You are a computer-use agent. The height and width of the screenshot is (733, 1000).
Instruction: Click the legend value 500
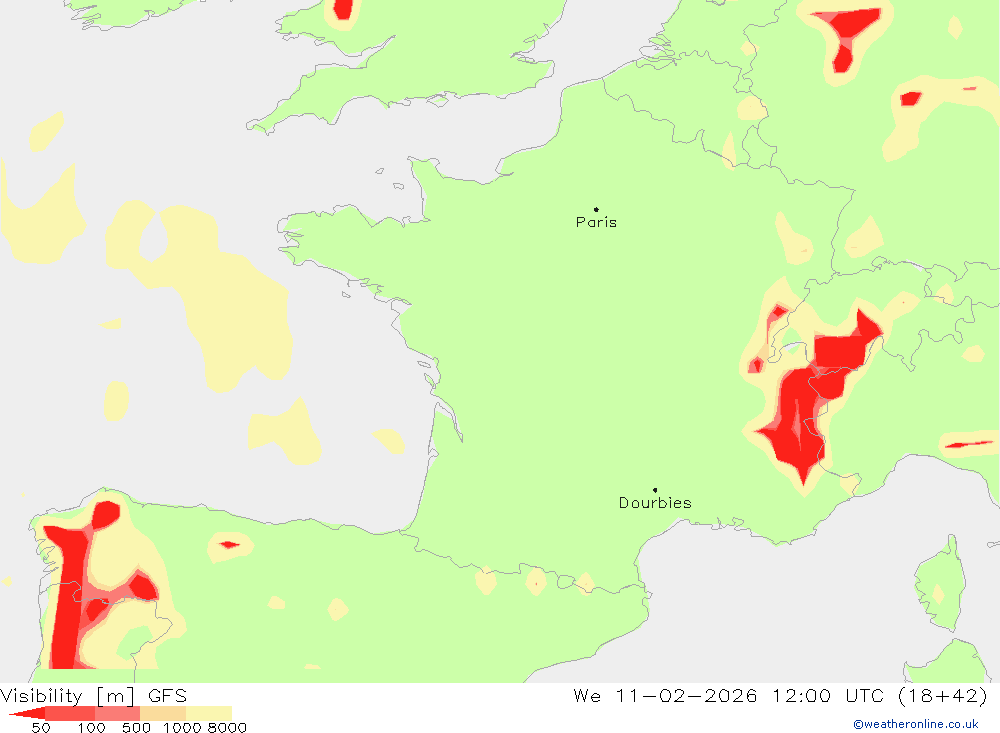click(x=136, y=728)
